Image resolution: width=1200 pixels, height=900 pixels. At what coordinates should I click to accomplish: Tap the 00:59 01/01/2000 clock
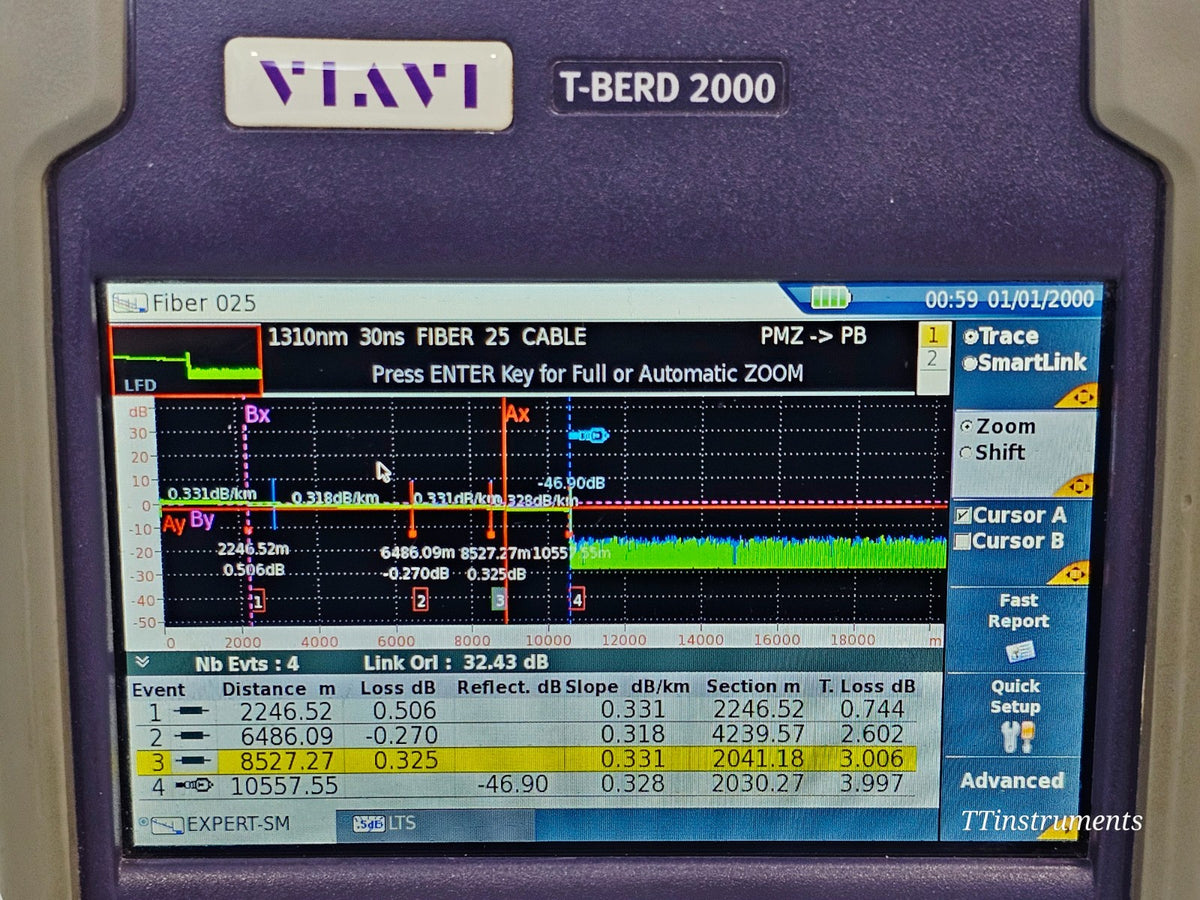click(x=1009, y=299)
